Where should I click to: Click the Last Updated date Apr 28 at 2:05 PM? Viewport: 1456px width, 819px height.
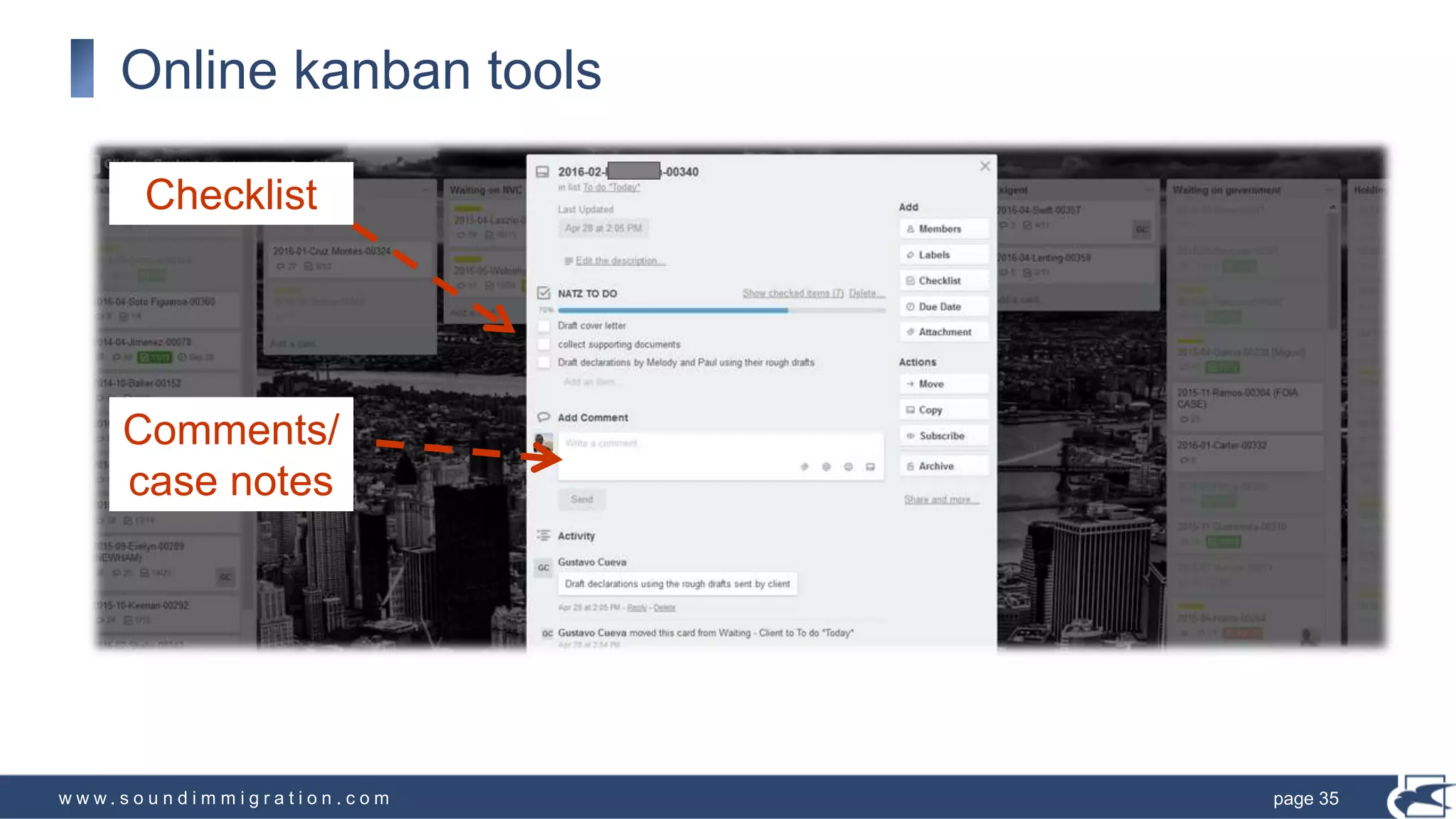[604, 228]
